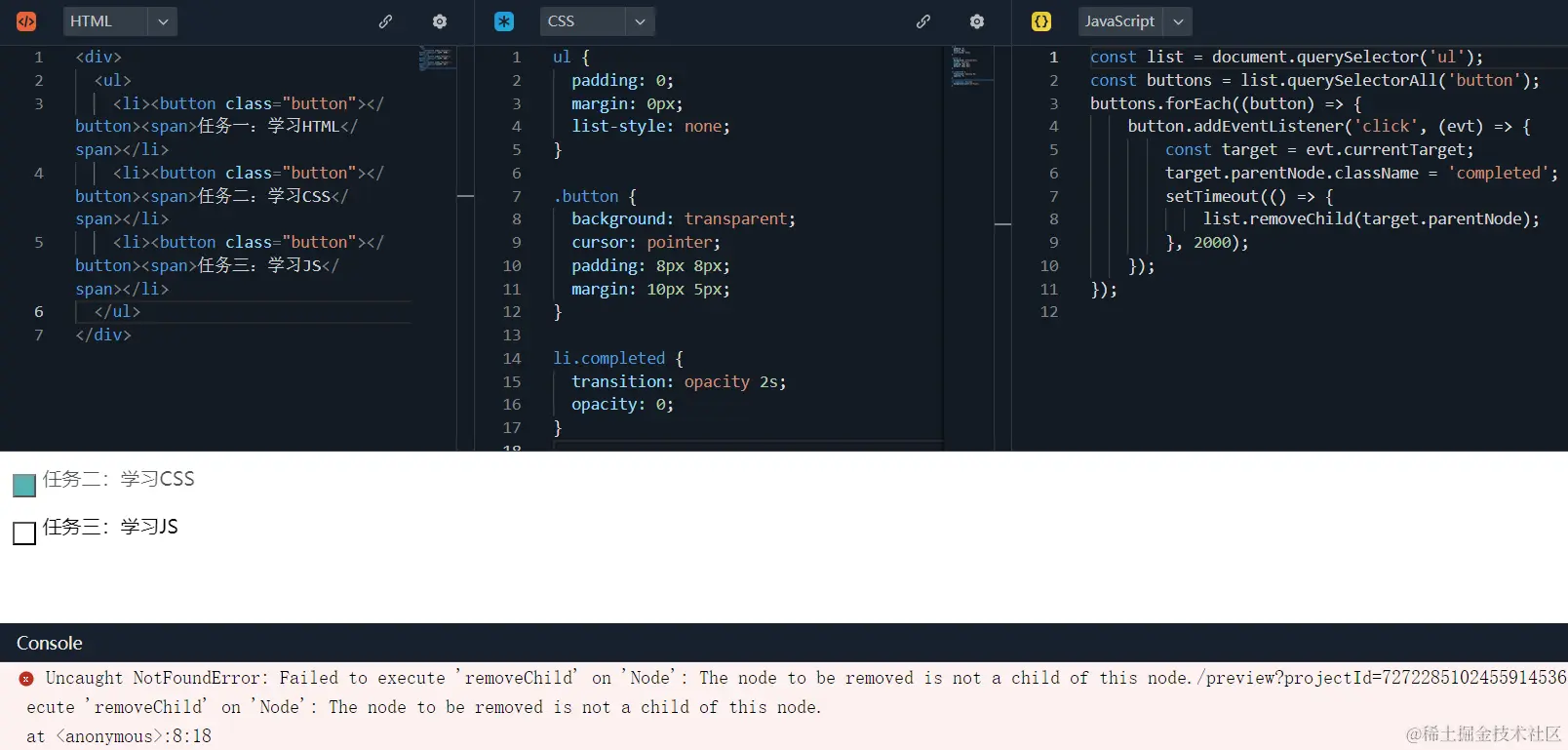Image resolution: width=1568 pixels, height=750 pixels.
Task: Click the 'at <anonymous>:8:18' stack trace line
Action: click(x=119, y=736)
